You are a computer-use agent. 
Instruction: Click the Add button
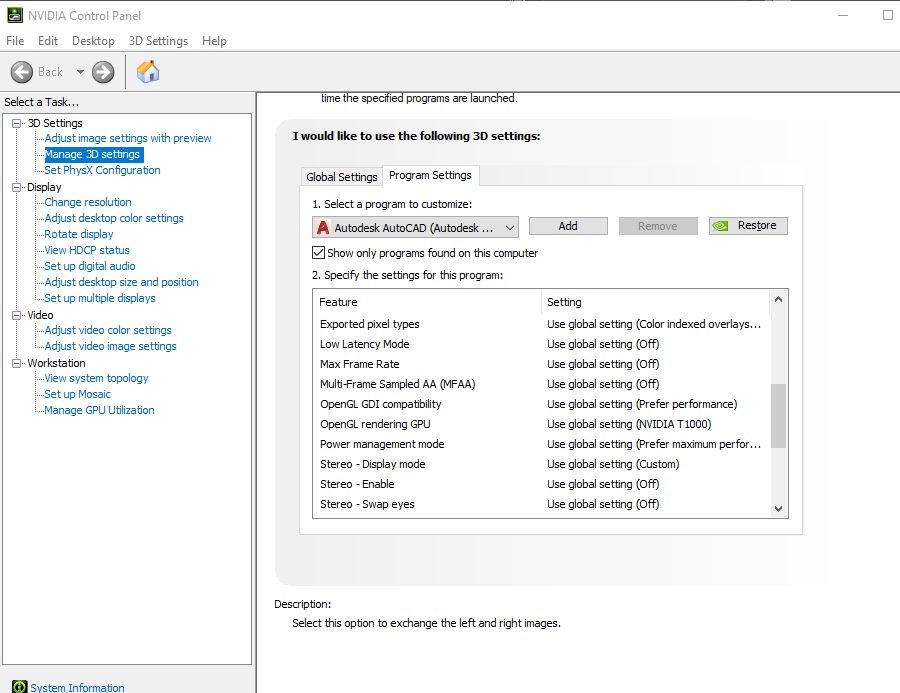click(568, 226)
